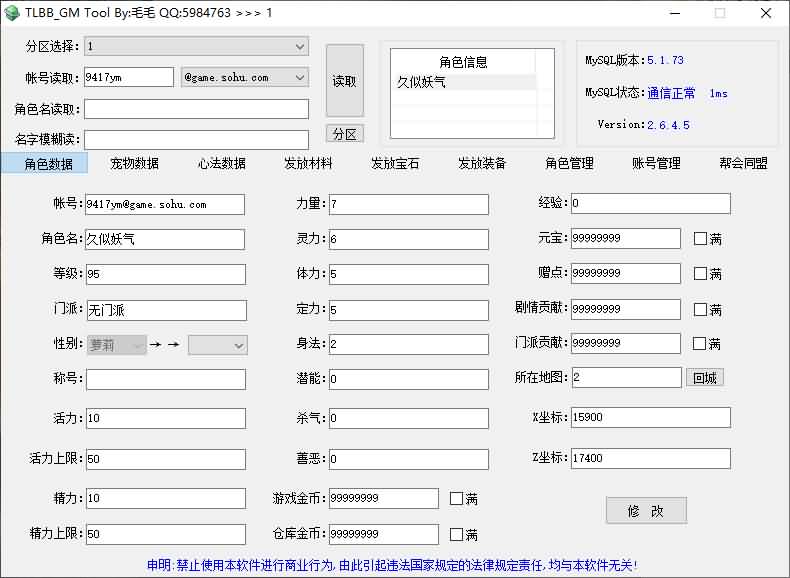Screen dimensions: 790x578
Task: Click the 角色名 field showing 久似妖气
Action: click(x=165, y=239)
